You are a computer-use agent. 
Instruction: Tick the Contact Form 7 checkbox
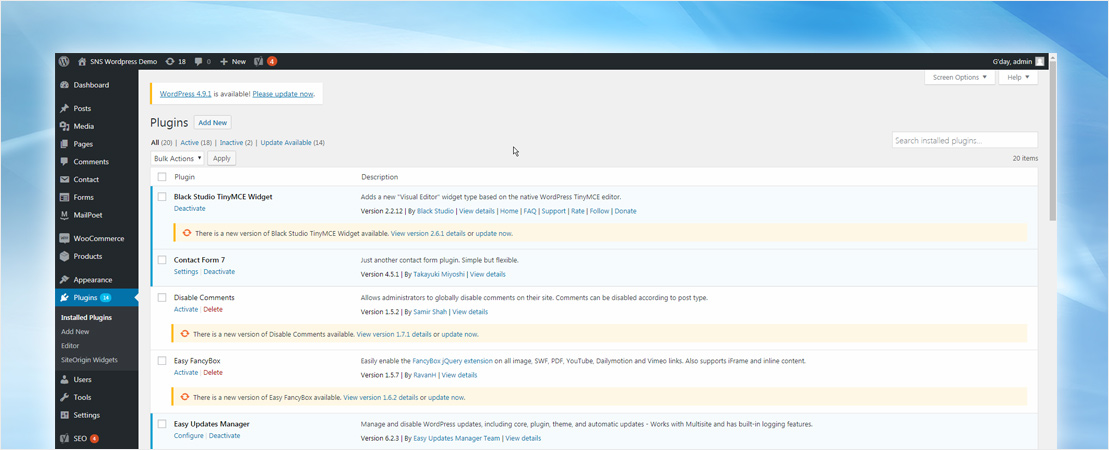(162, 260)
